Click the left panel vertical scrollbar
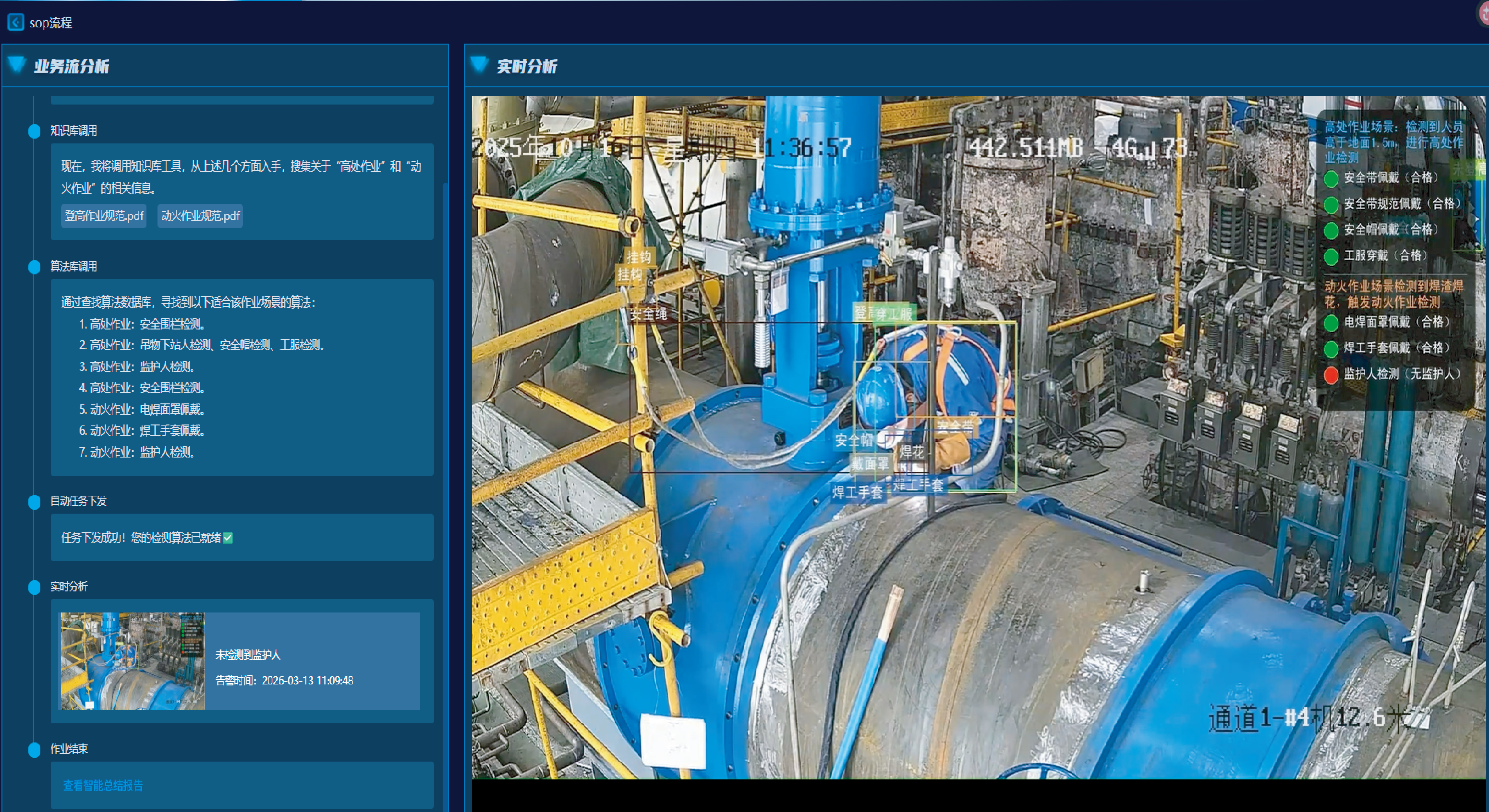1489x812 pixels. (x=445, y=462)
